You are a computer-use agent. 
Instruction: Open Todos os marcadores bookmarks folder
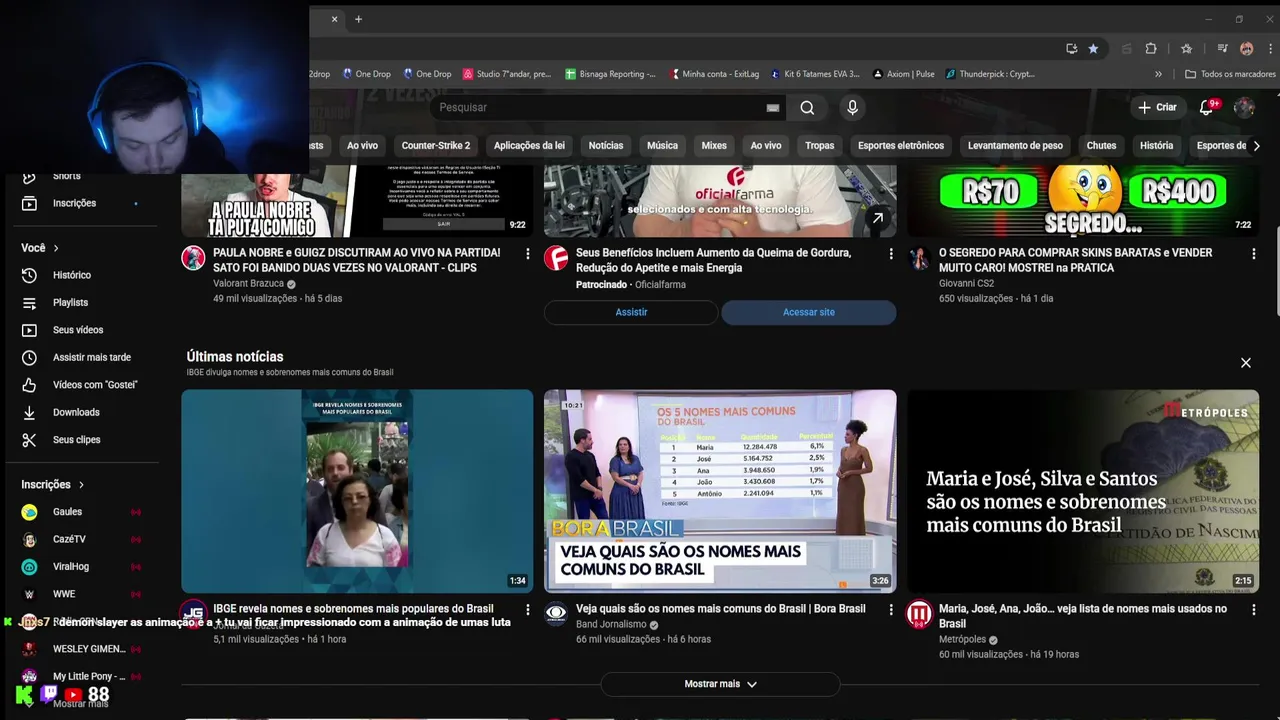[1230, 74]
